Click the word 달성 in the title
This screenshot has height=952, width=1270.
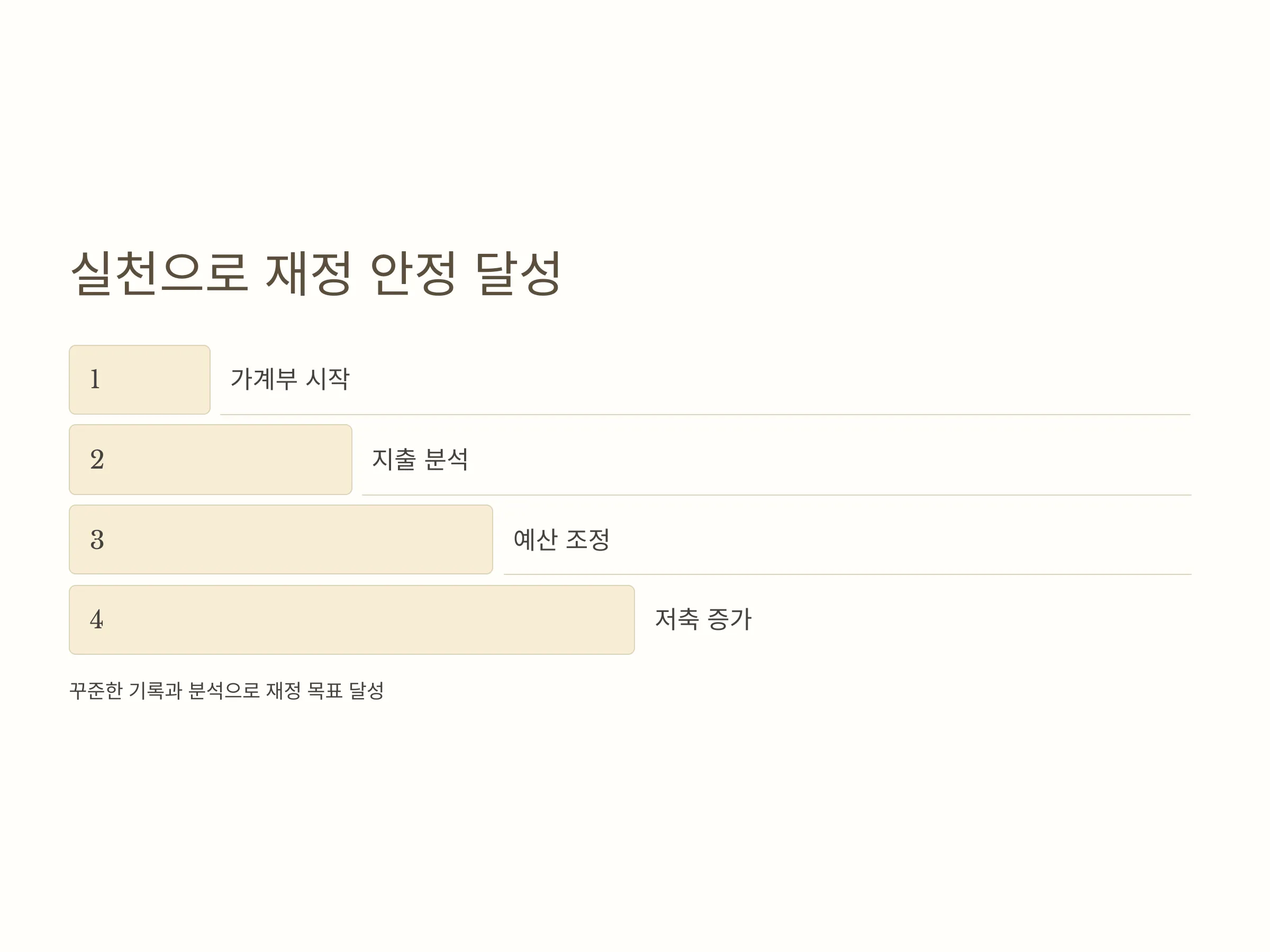pos(518,273)
